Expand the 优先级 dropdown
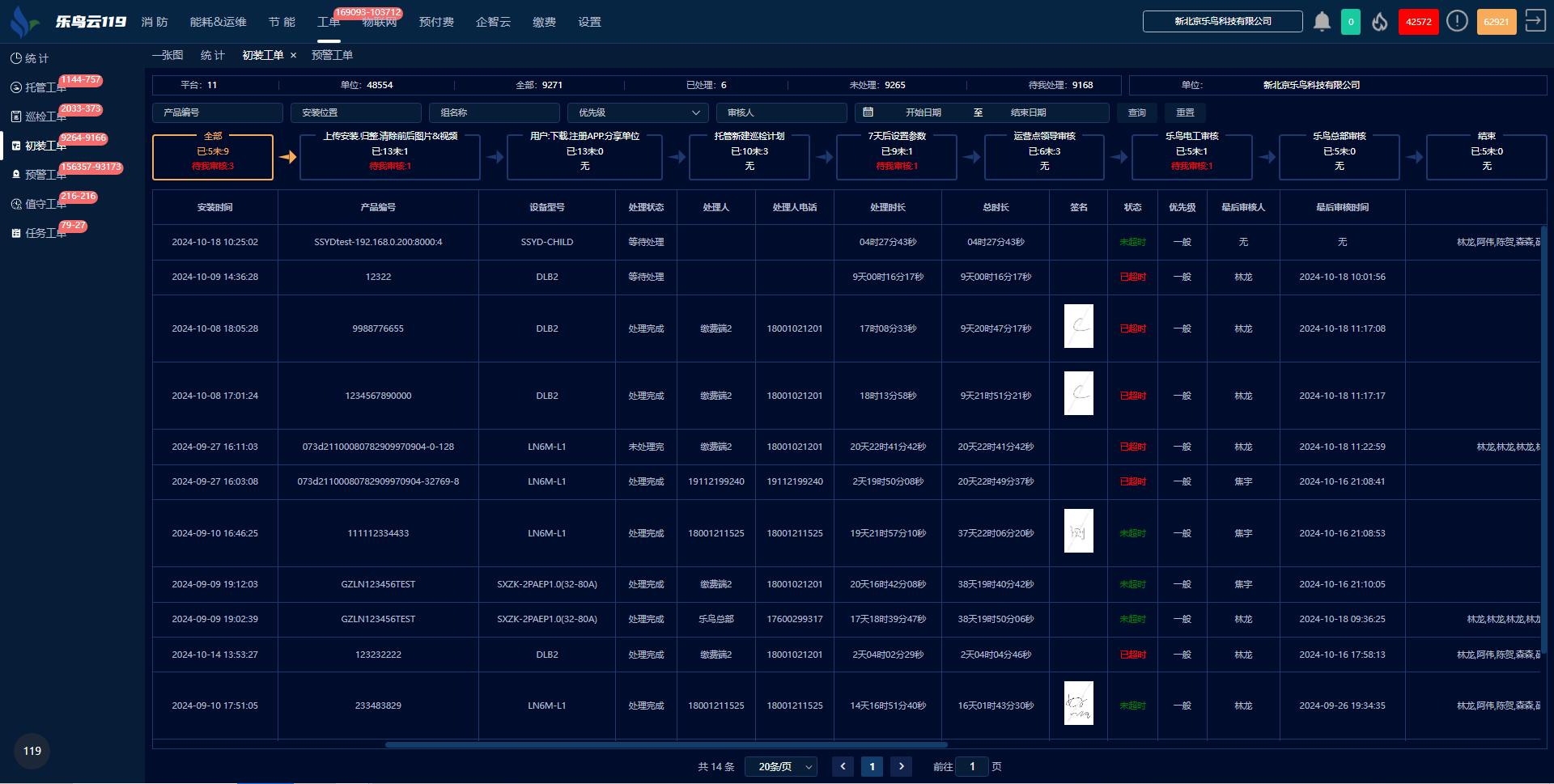This screenshot has width=1554, height=784. tap(637, 112)
